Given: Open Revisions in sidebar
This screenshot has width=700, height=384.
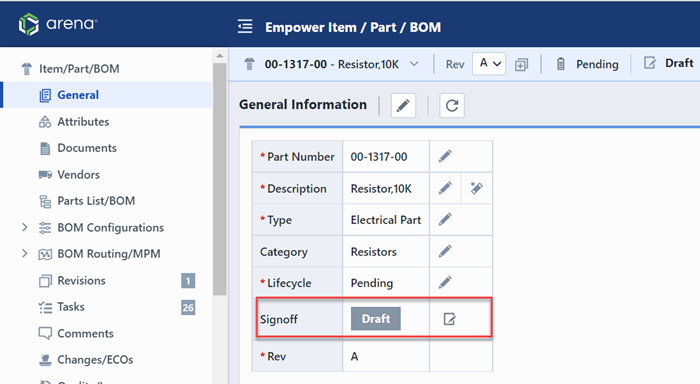Looking at the screenshot, I should 81,280.
